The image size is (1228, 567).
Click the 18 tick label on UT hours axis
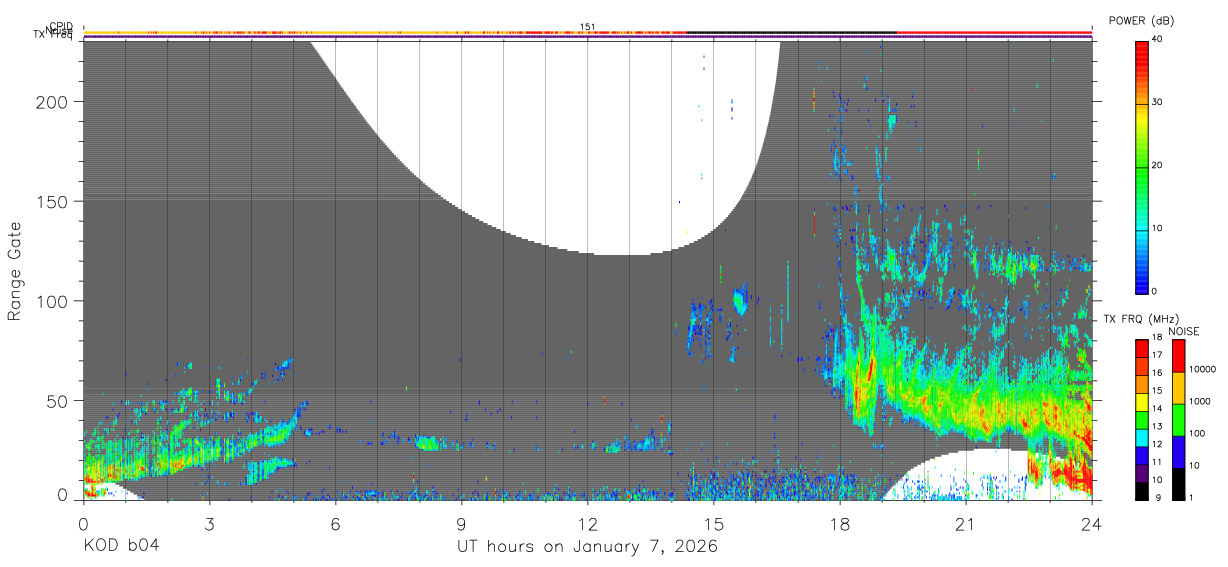tap(839, 523)
